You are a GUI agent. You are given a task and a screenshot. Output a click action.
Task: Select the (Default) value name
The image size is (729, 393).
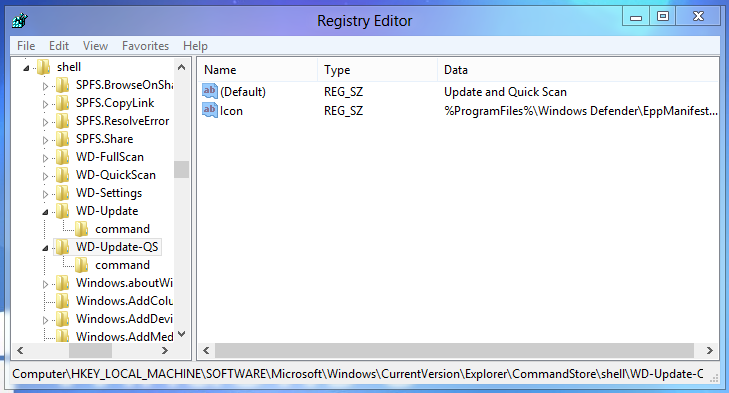click(243, 92)
